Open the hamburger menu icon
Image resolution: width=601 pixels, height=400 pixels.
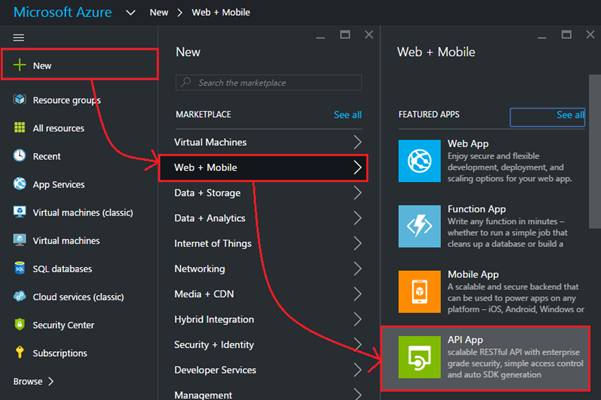point(18,38)
